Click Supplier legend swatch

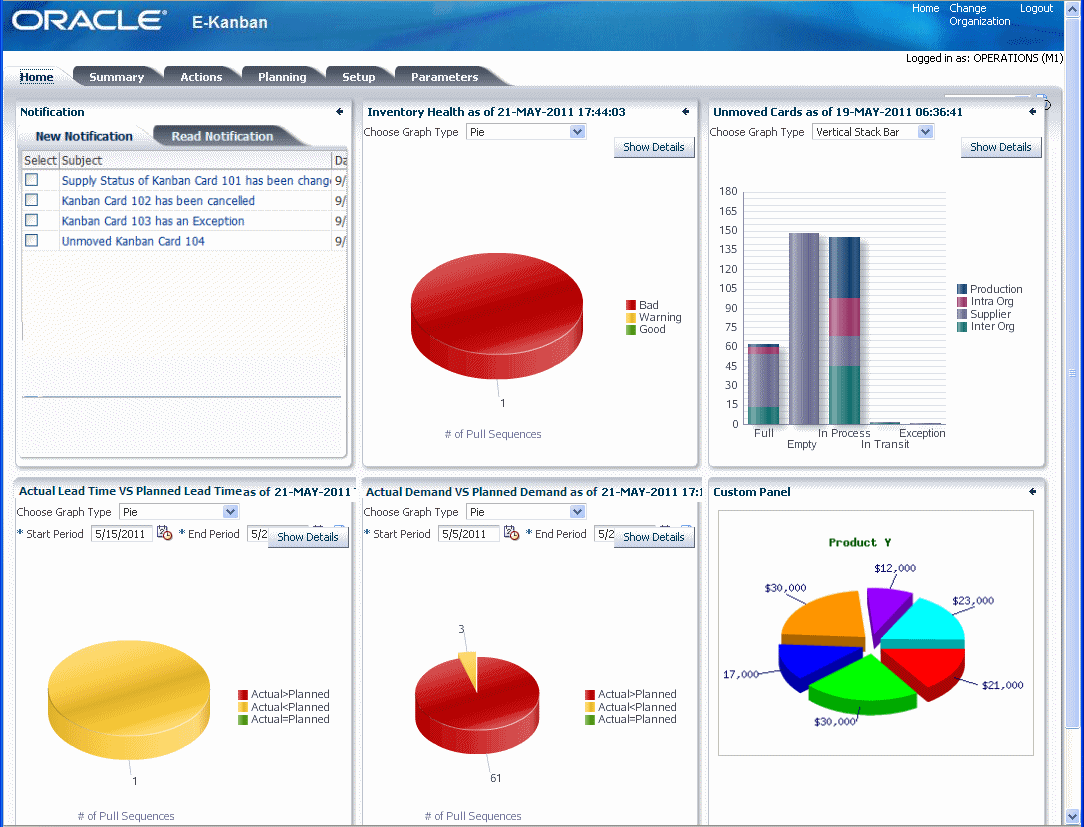[x=962, y=314]
